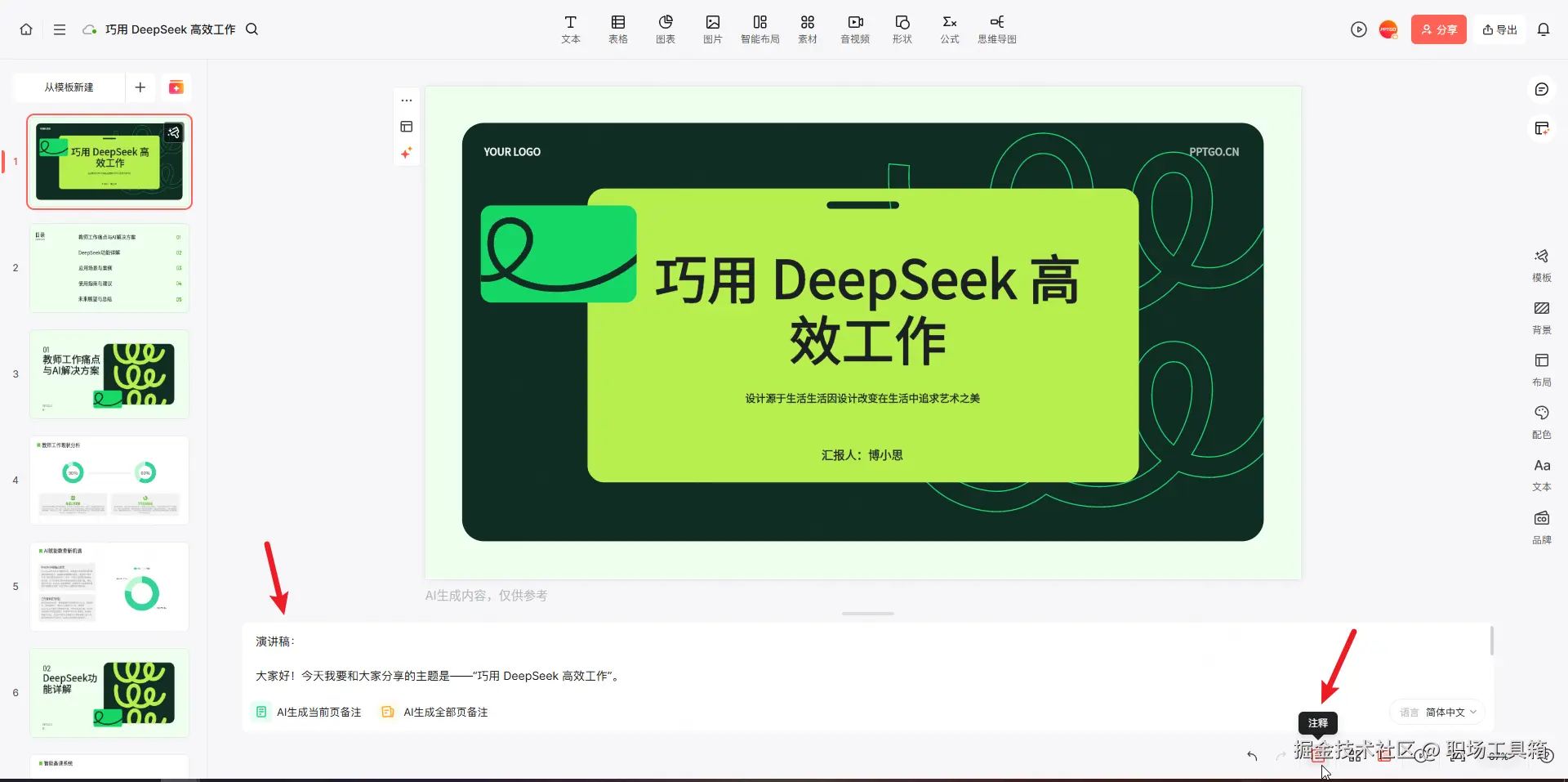This screenshot has width=1568, height=782.
Task: Select slide 5 thumbnail
Action: (x=109, y=587)
